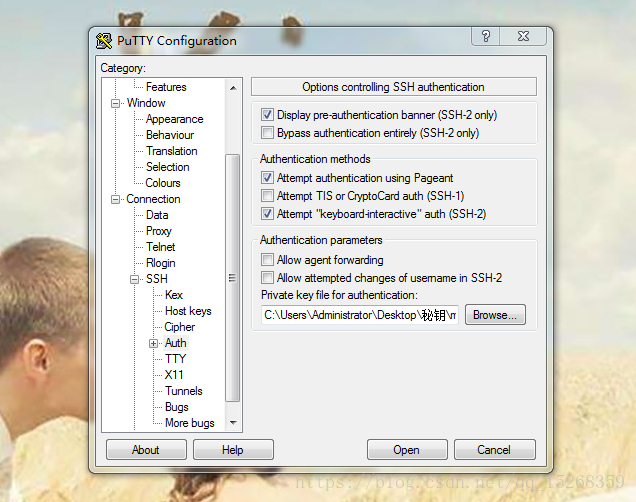Enable Allow attempted changes of username
Screen dimensions: 636x502
click(x=267, y=278)
